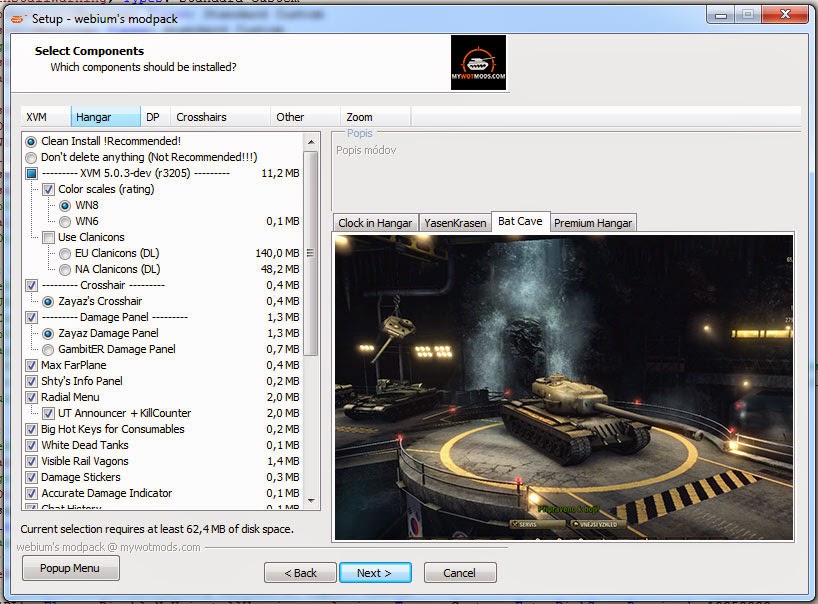Click the 140,0 MB size value
Screen dimensions: 818x604
click(x=277, y=253)
